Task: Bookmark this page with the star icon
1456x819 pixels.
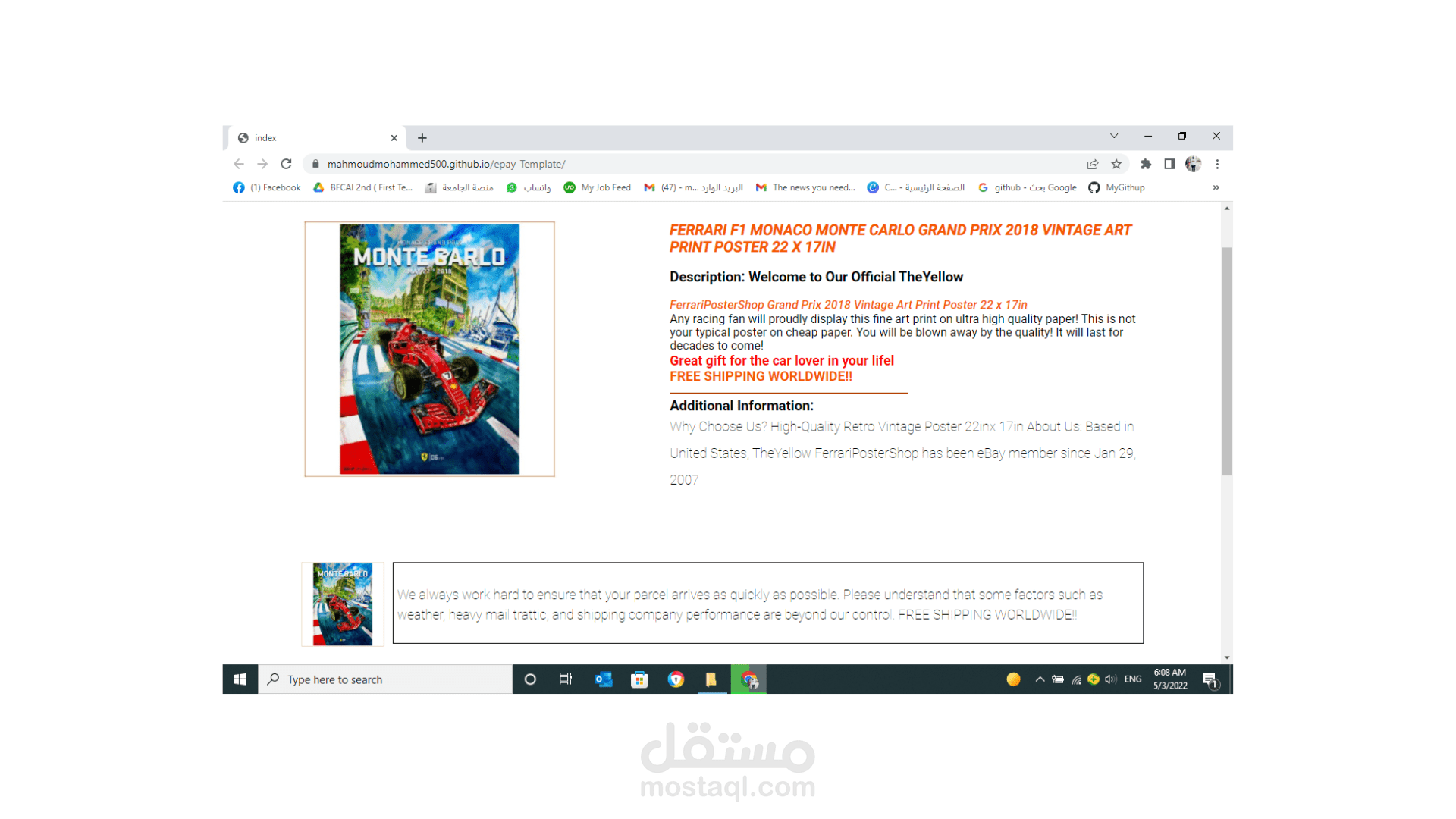Action: 1116,164
